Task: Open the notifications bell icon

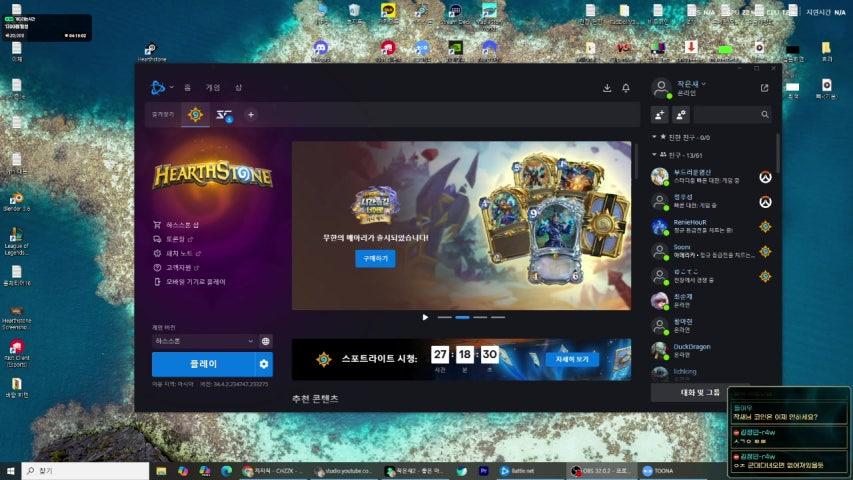Action: (626, 88)
